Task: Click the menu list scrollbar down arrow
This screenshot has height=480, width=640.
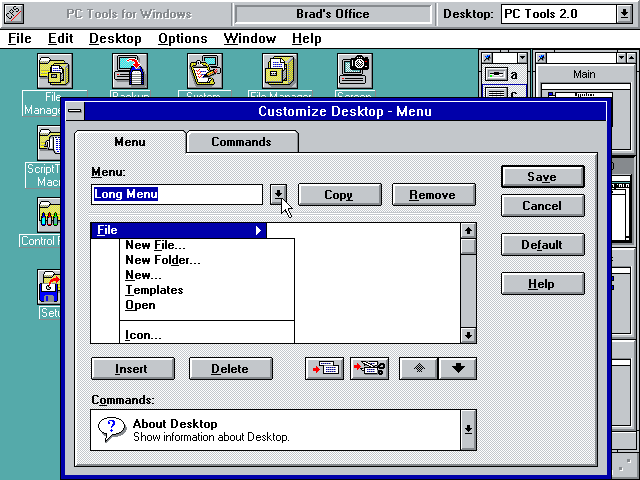Action: 469,336
